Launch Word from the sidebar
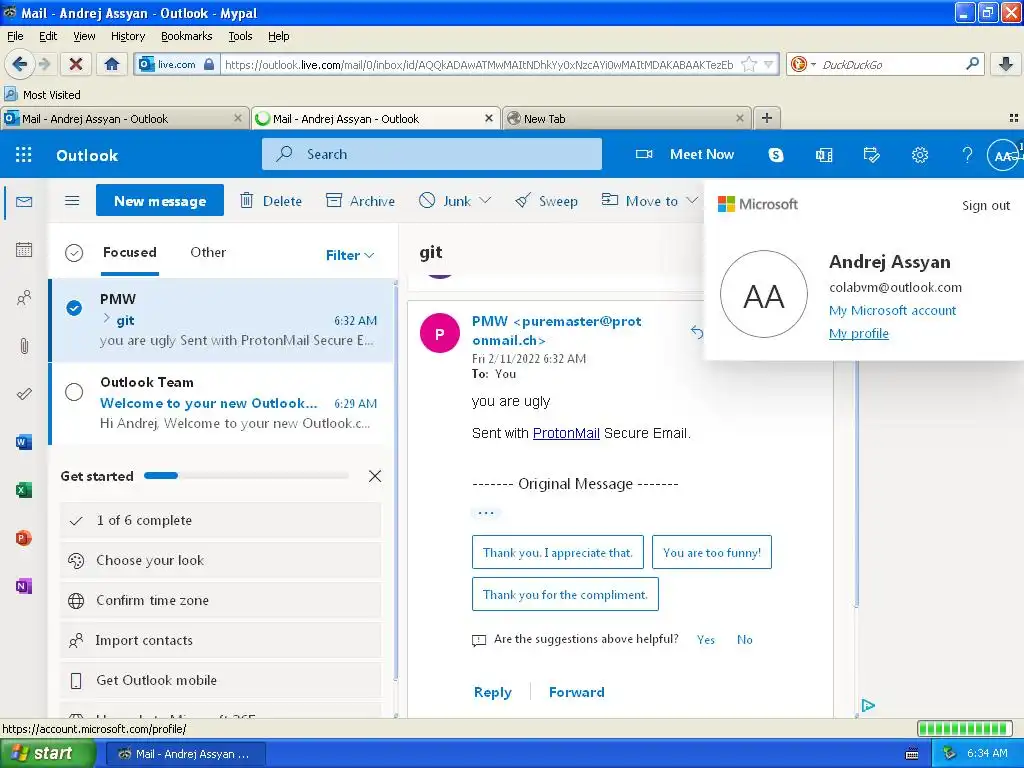The height and width of the screenshot is (768, 1024). (24, 442)
